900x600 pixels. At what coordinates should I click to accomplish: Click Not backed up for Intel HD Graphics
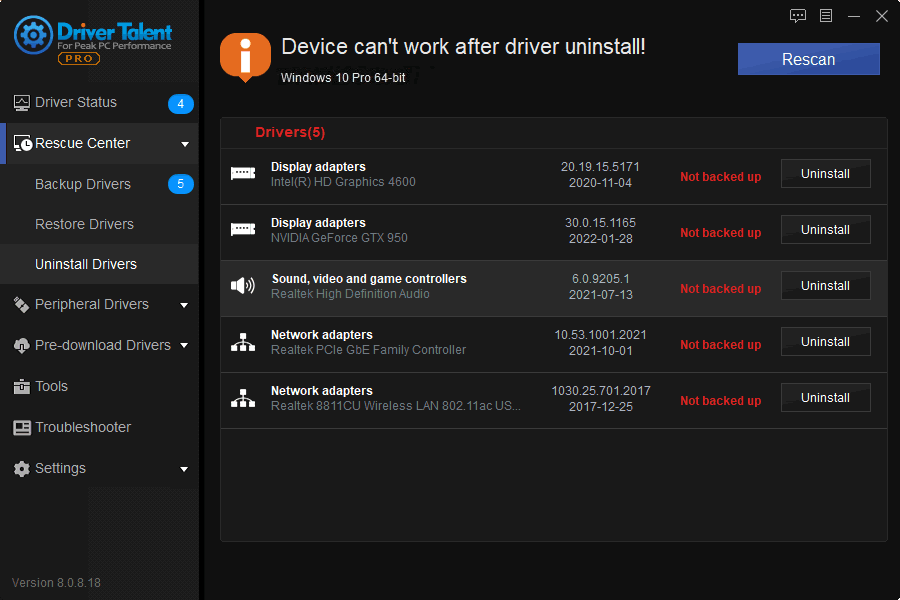(720, 177)
